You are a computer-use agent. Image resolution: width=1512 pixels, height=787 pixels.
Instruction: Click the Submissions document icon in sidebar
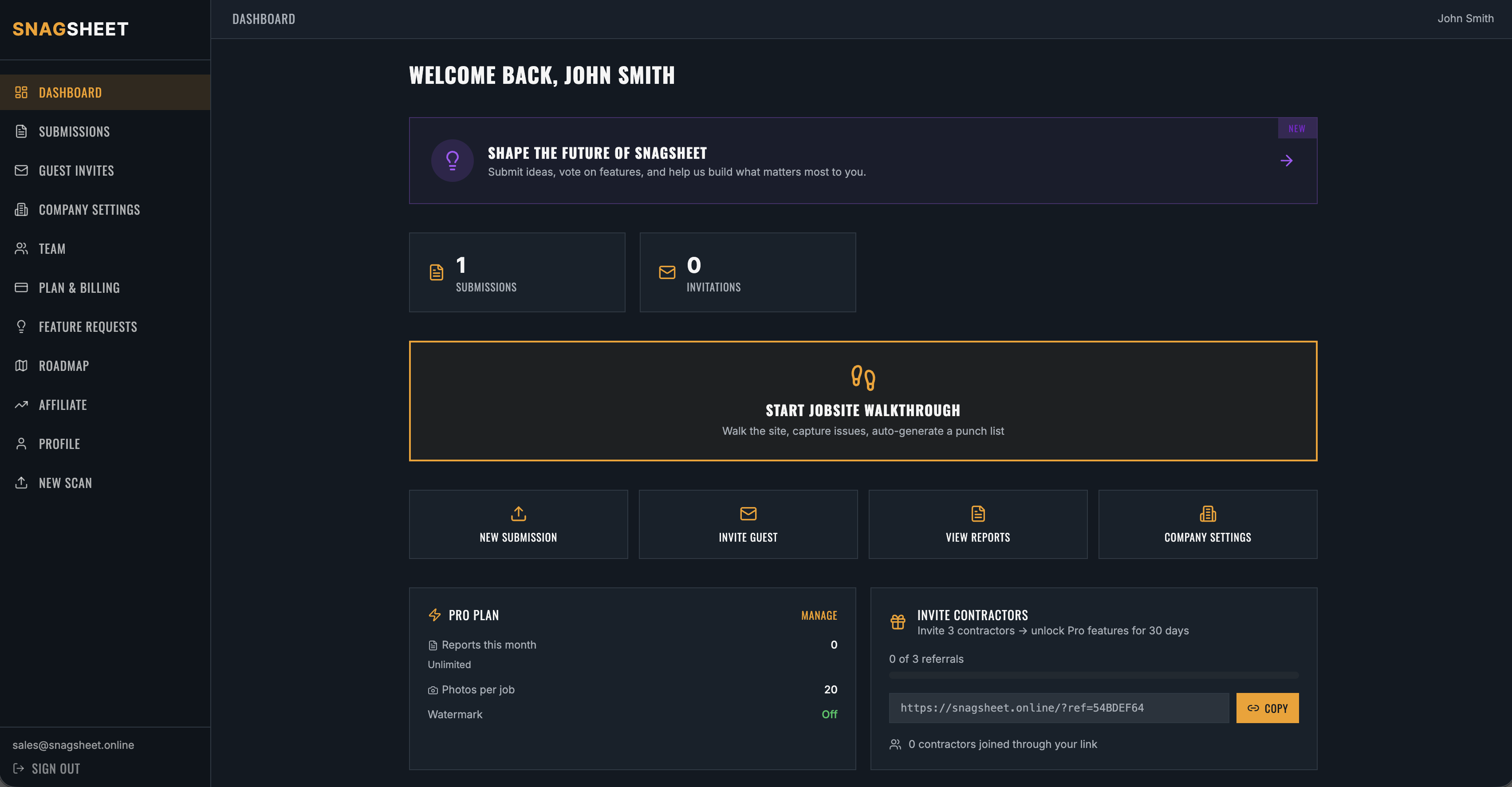click(21, 131)
